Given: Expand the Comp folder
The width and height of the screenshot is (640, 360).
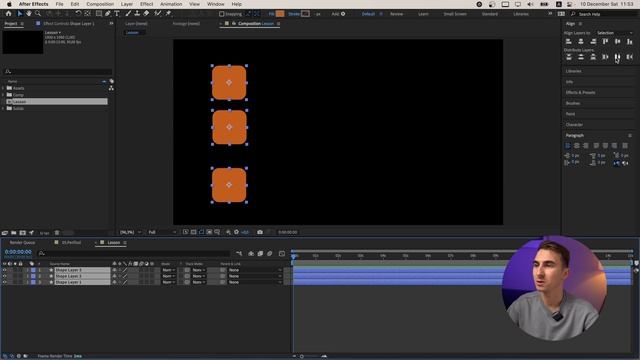Looking at the screenshot, I should point(3,95).
